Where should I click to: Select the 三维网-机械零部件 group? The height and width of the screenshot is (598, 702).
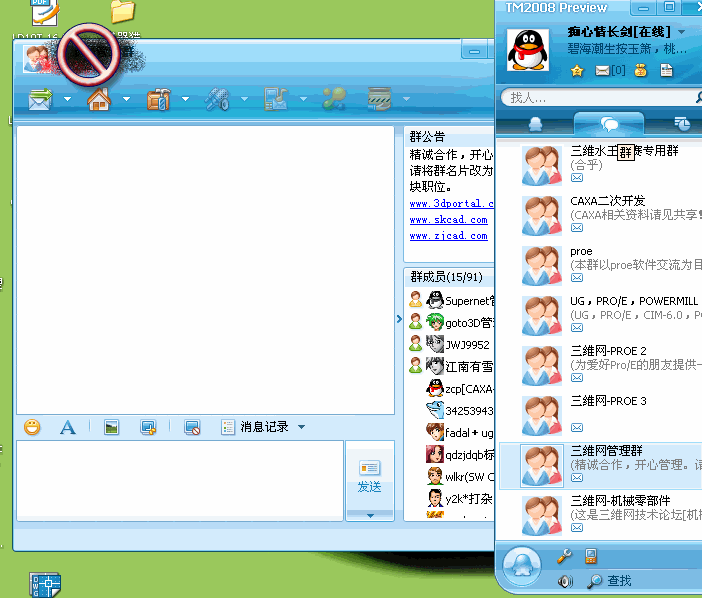[601, 516]
